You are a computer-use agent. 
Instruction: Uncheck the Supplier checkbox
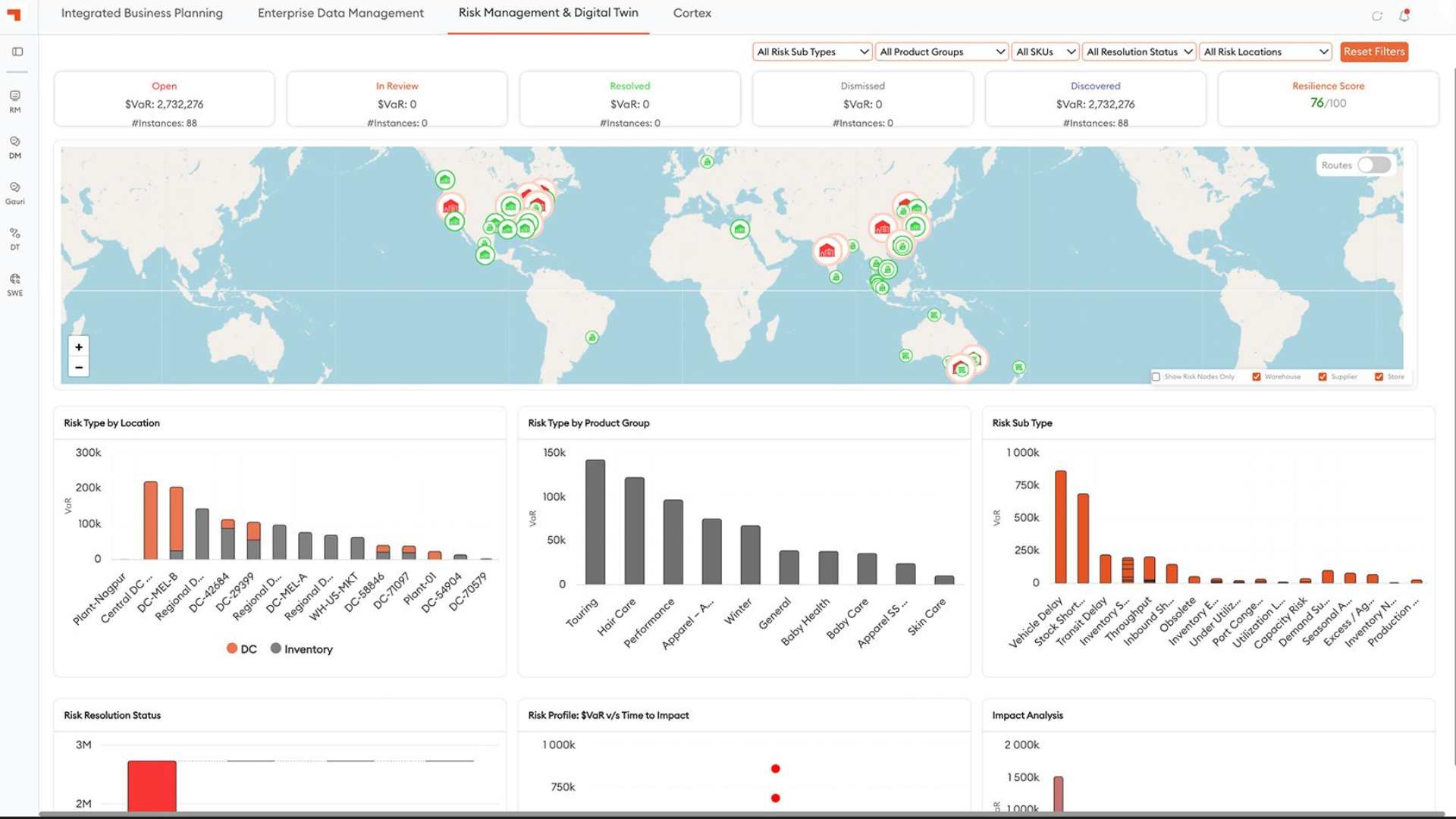pos(1323,377)
